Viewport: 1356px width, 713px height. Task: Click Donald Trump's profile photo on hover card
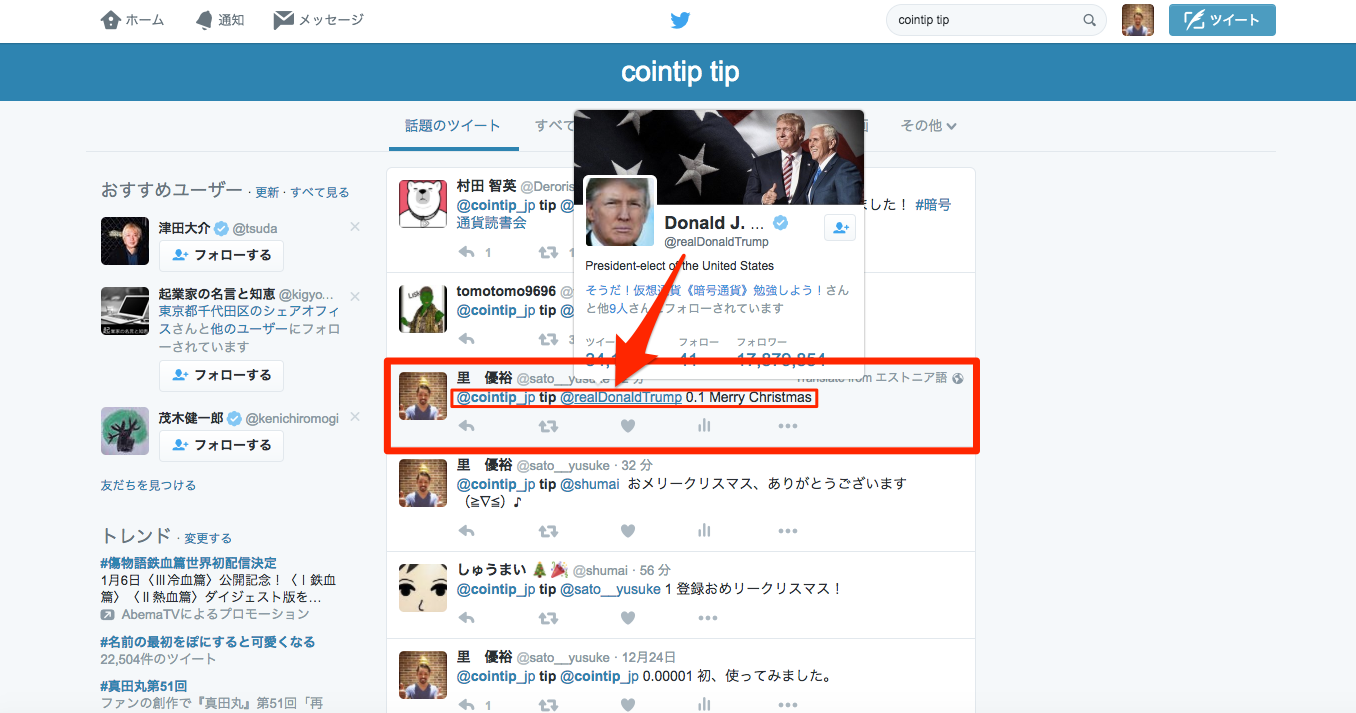(x=620, y=212)
